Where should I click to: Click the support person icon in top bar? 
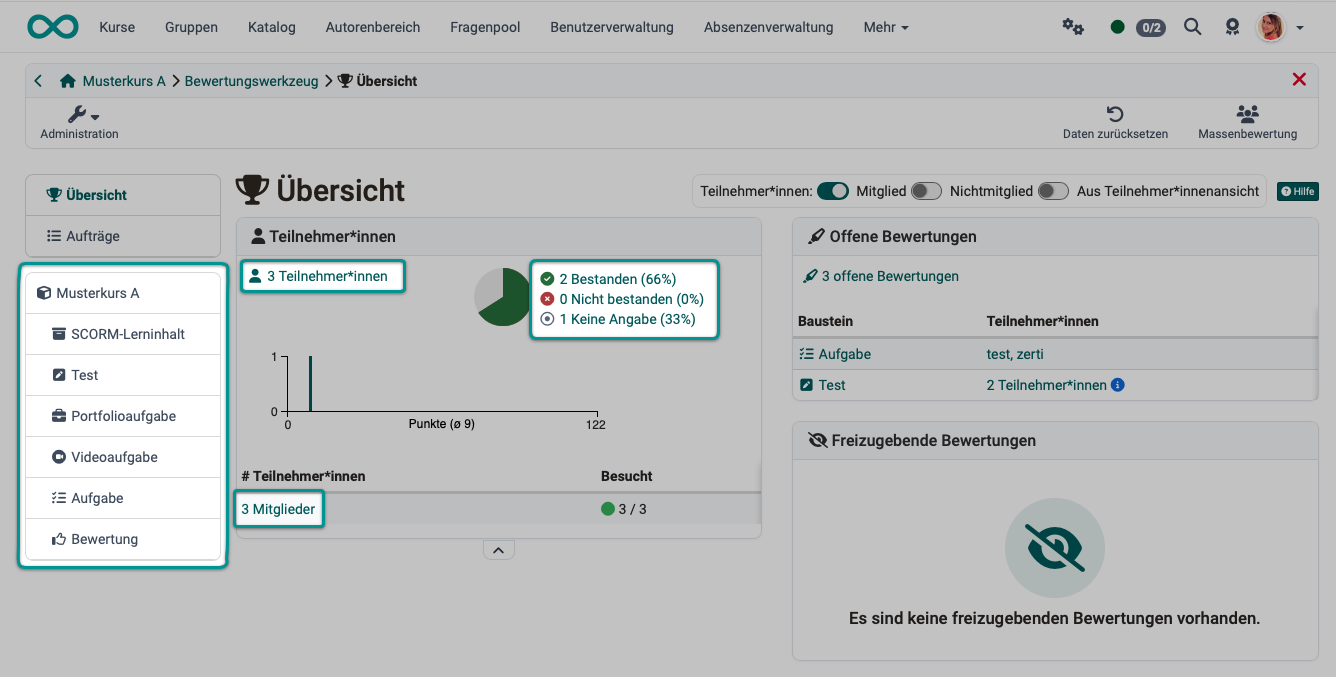[1232, 27]
